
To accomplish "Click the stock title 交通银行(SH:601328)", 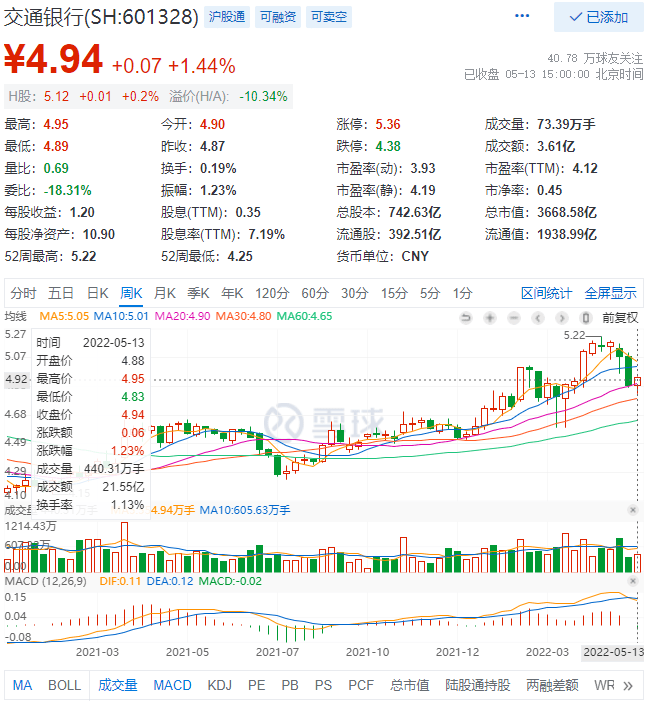I will pos(101,17).
